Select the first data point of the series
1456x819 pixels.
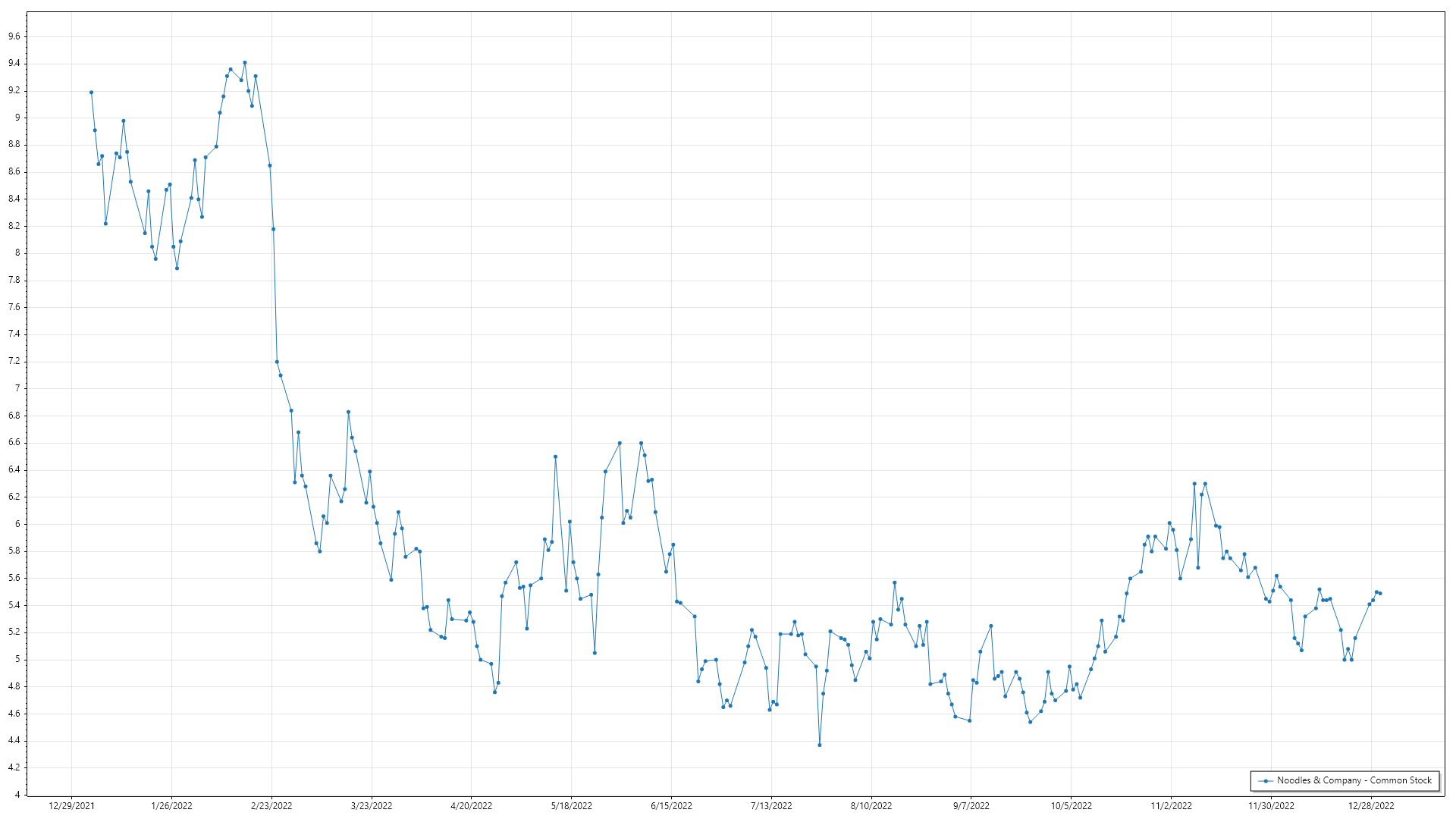pos(91,93)
